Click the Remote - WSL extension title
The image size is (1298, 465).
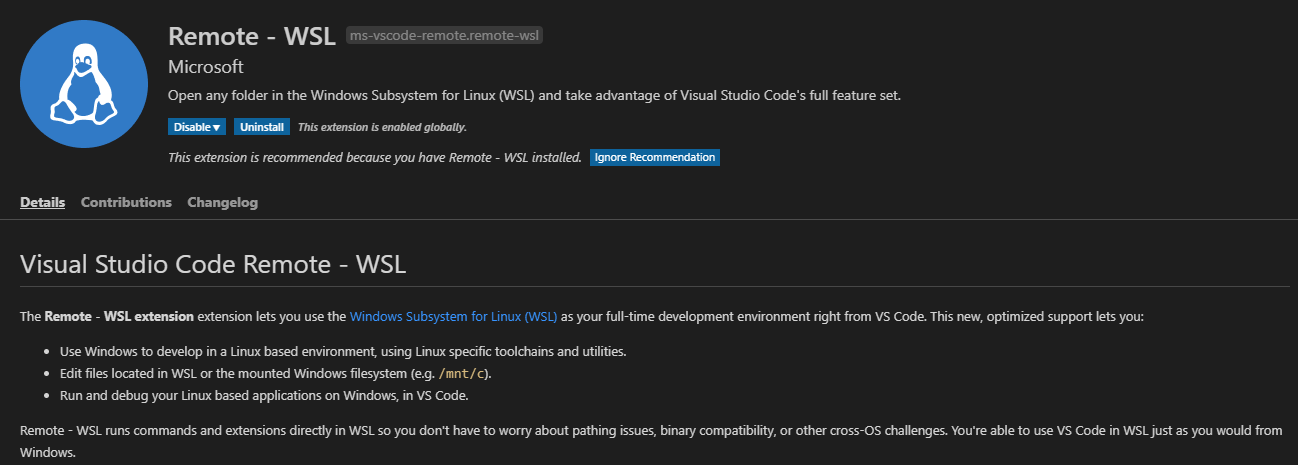coord(251,35)
